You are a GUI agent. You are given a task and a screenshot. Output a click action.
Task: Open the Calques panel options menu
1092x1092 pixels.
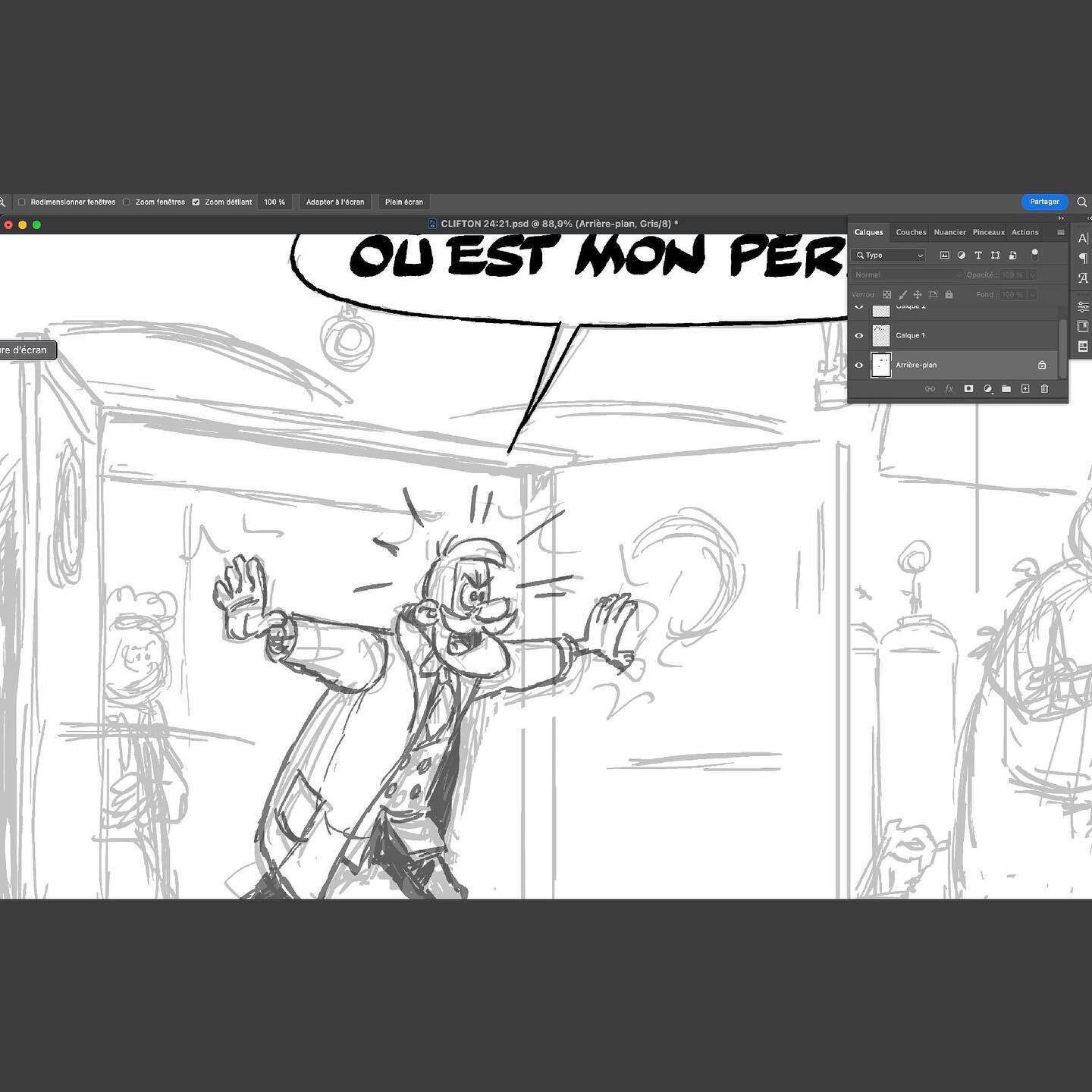coord(1061,232)
